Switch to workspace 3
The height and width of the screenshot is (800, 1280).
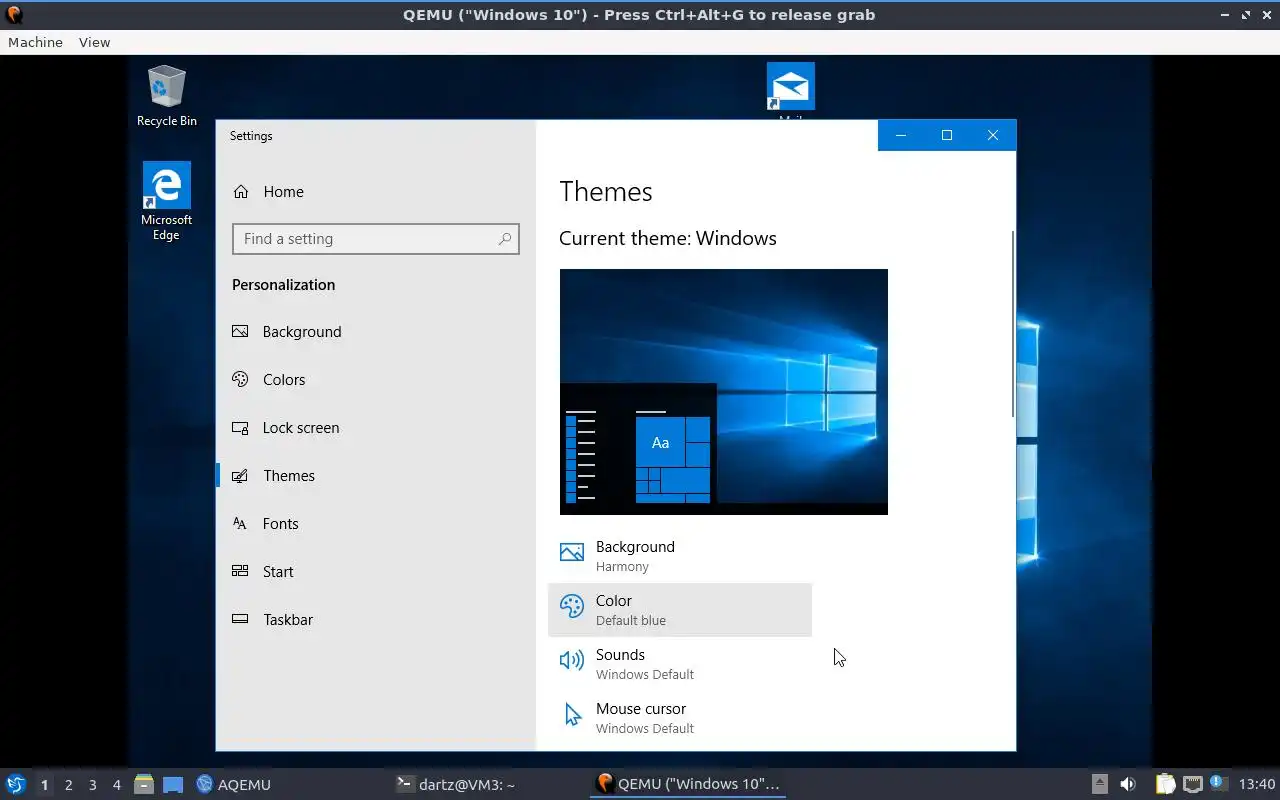tap(92, 785)
